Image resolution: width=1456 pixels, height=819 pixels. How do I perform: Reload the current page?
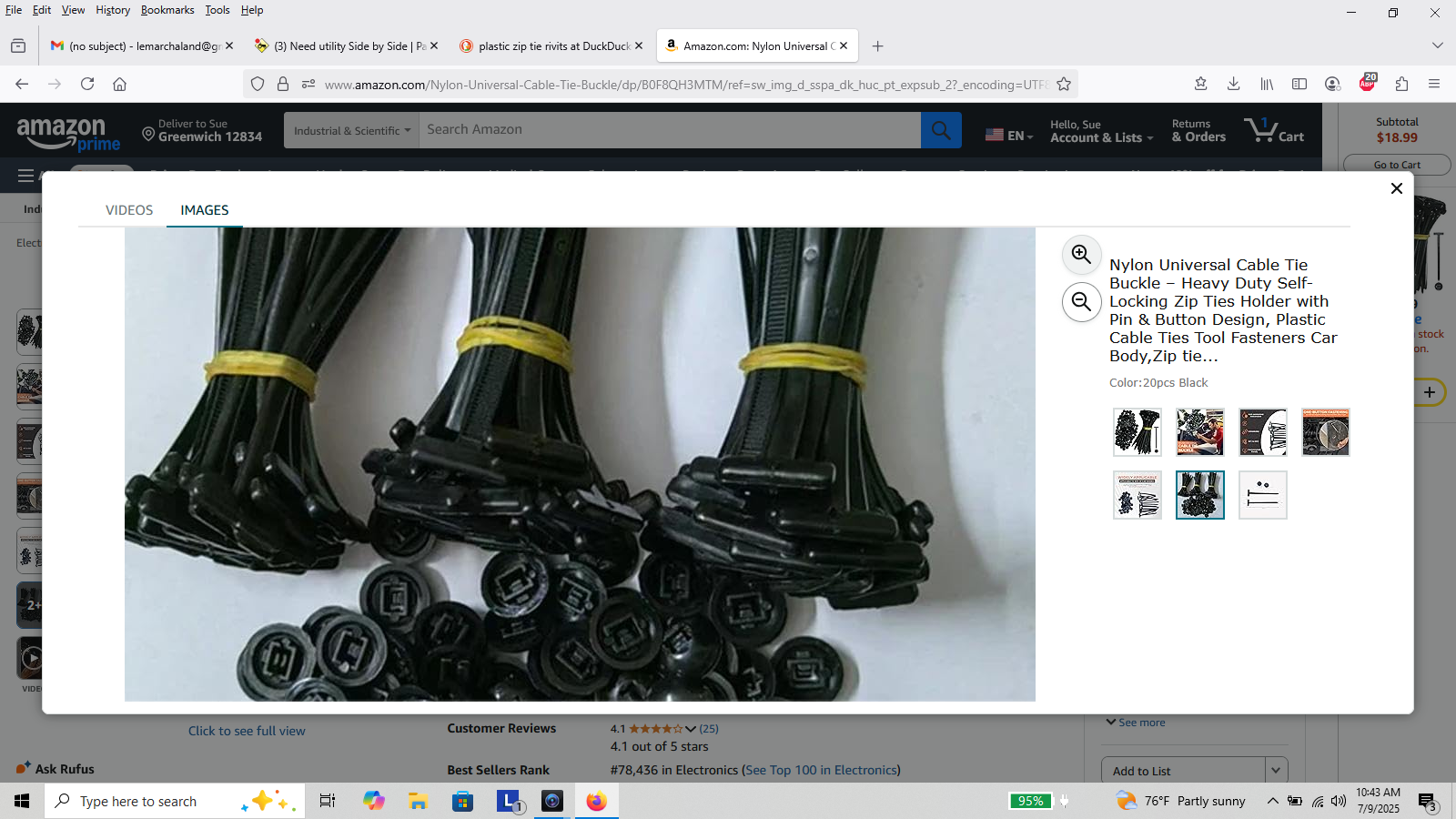(x=87, y=84)
